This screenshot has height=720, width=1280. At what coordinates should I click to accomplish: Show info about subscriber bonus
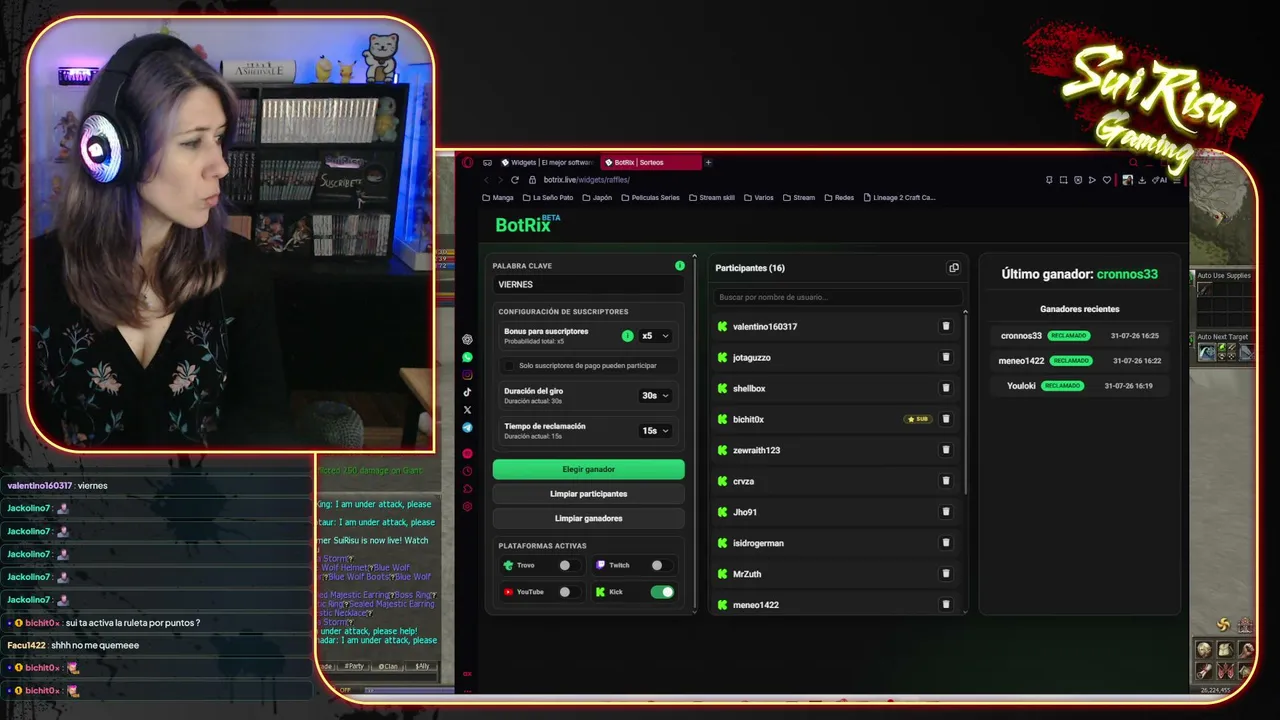tap(628, 336)
